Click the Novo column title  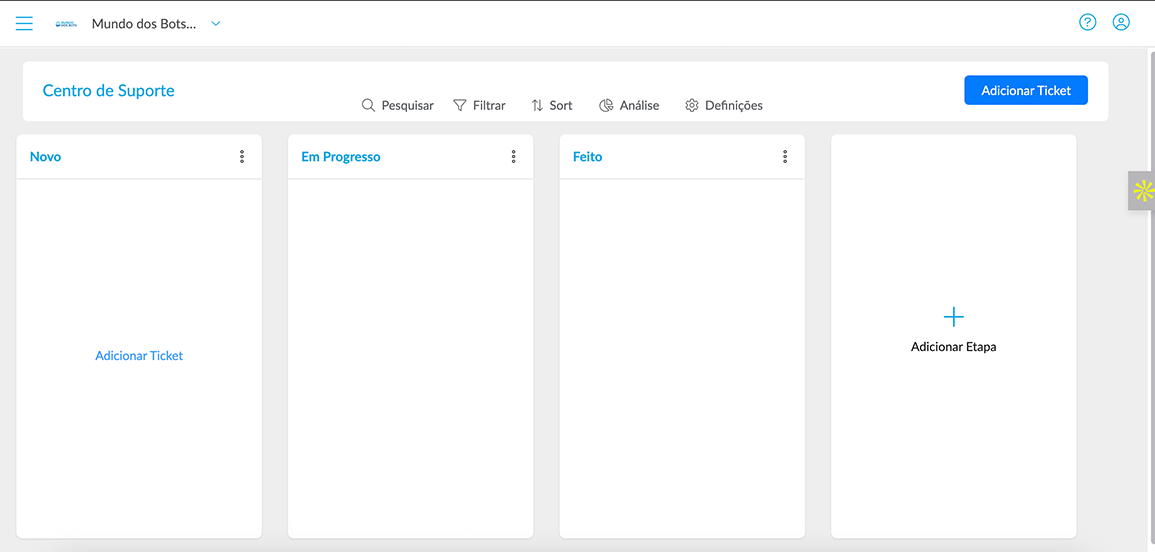click(46, 157)
